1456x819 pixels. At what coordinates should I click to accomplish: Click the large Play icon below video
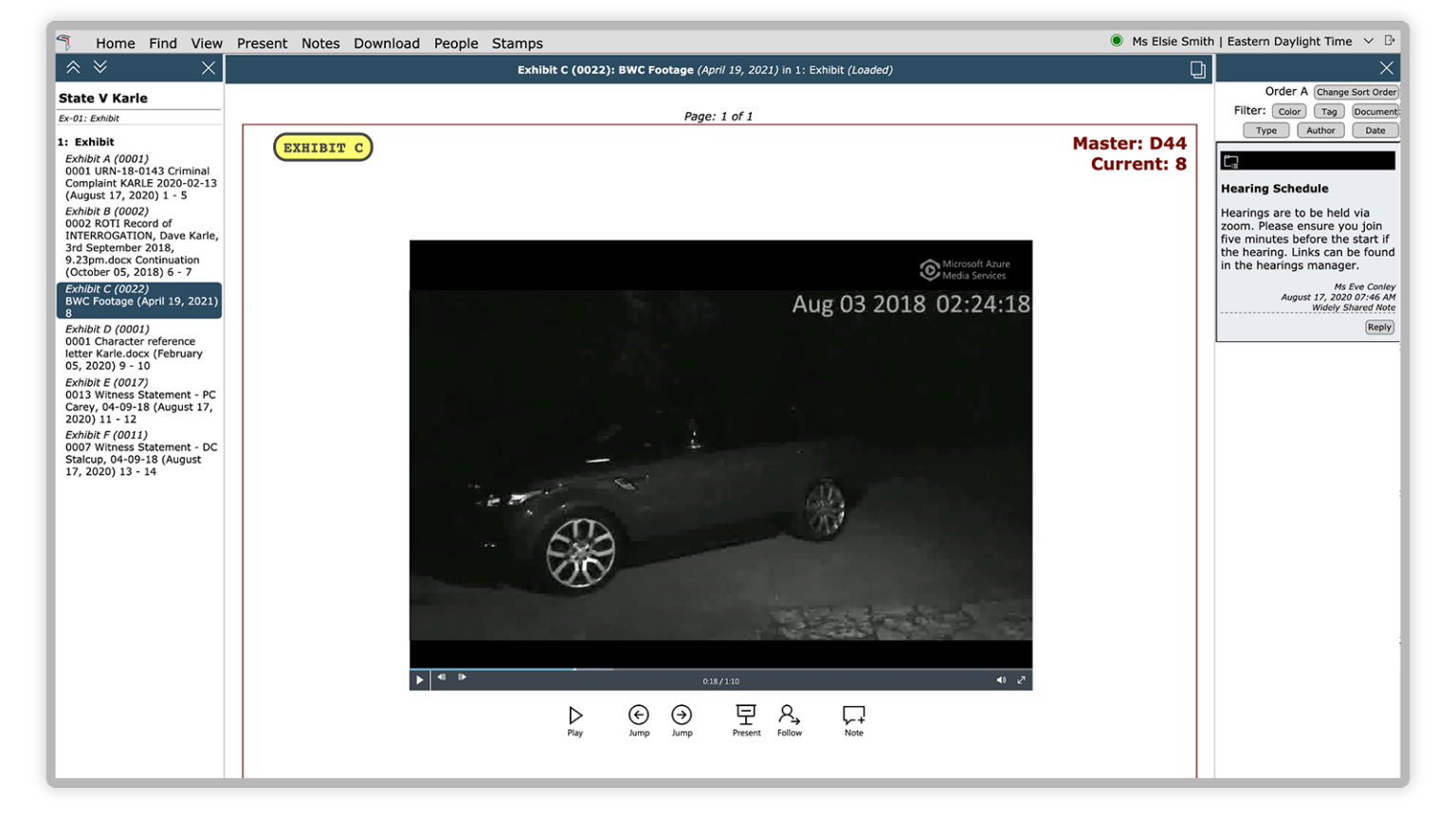(575, 716)
